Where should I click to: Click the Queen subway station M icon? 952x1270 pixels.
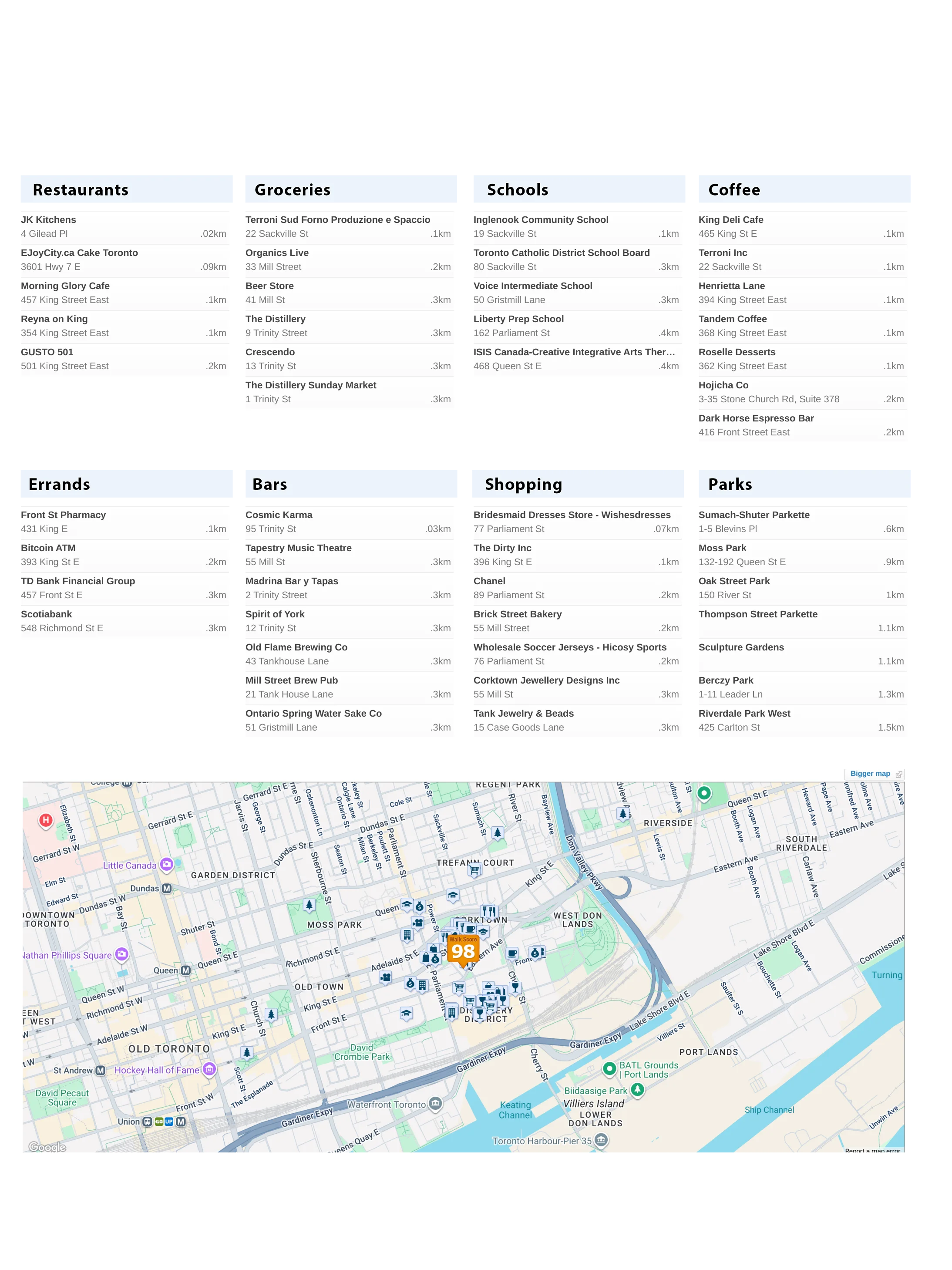point(185,970)
